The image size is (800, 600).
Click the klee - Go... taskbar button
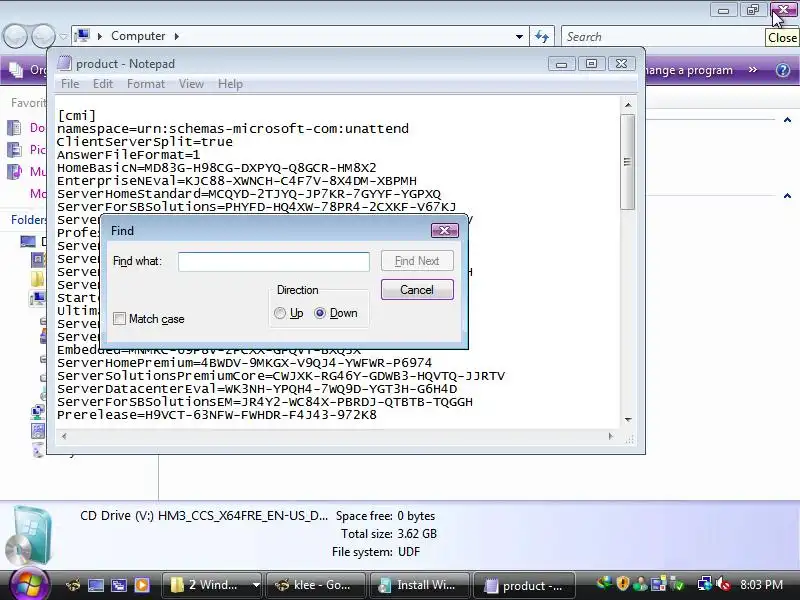click(316, 585)
